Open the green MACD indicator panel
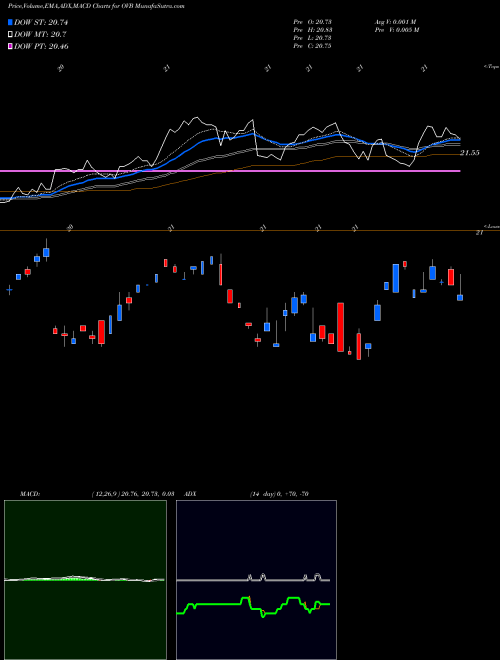500x660 pixels. (85, 580)
